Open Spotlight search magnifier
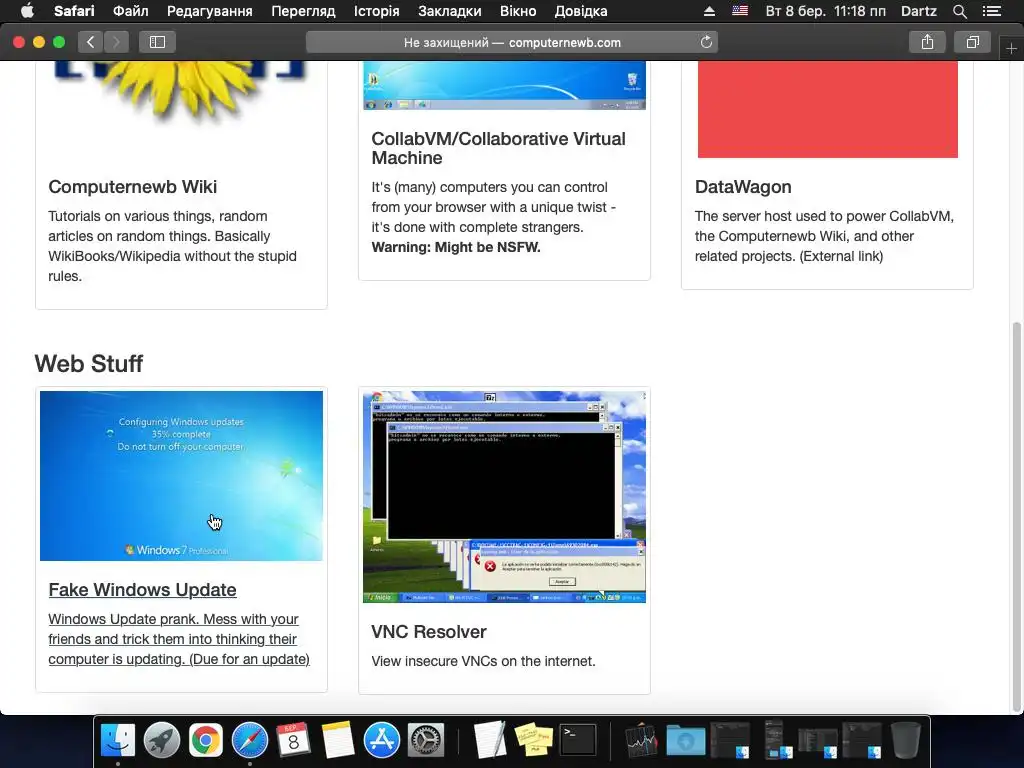The height and width of the screenshot is (768, 1024). click(959, 11)
